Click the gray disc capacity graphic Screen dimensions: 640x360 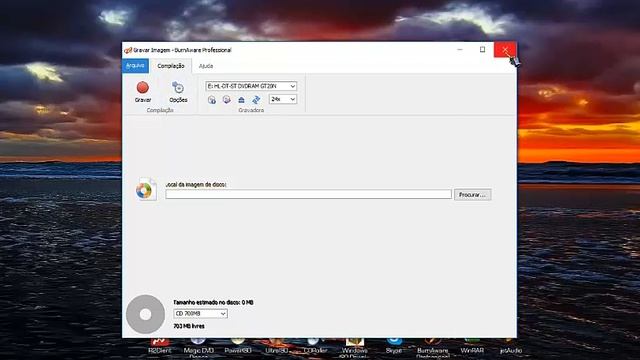[145, 314]
